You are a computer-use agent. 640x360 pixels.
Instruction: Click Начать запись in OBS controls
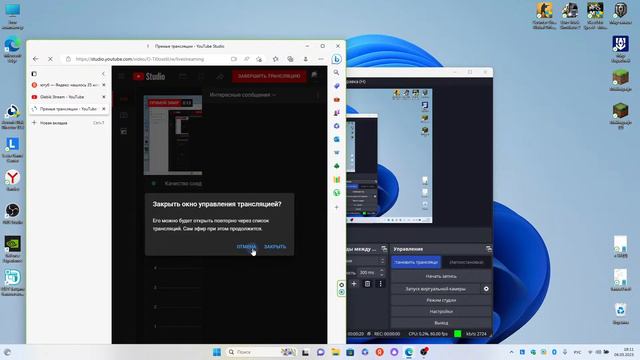[x=441, y=276]
